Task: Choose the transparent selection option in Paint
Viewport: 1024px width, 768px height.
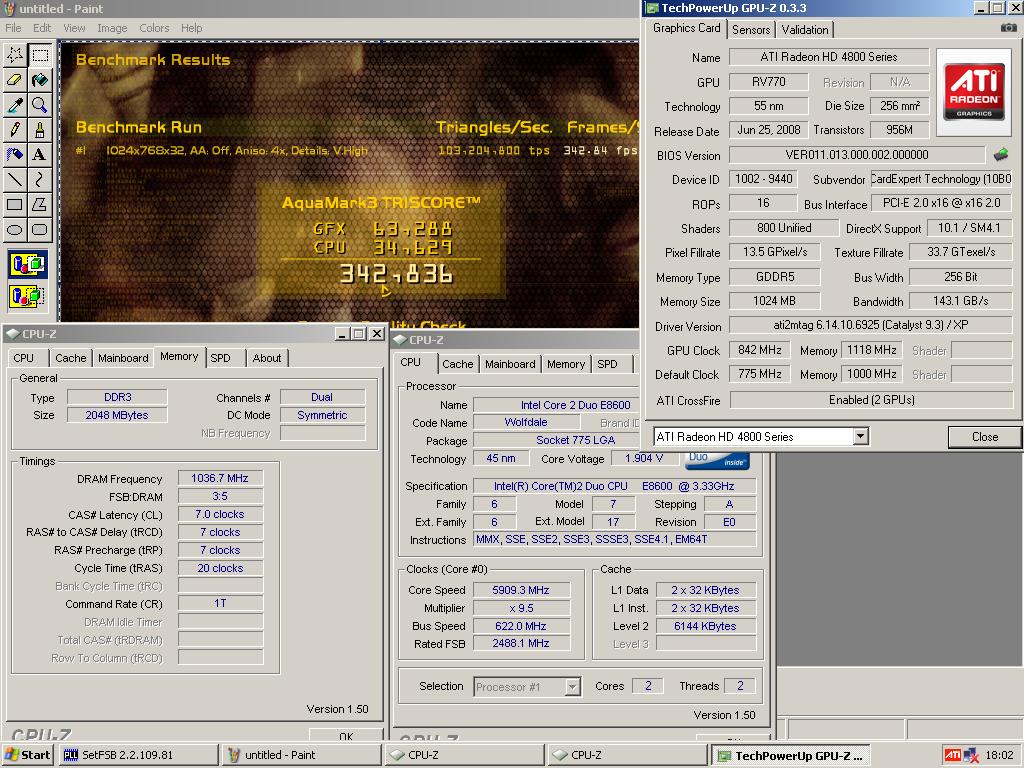Action: click(27, 296)
